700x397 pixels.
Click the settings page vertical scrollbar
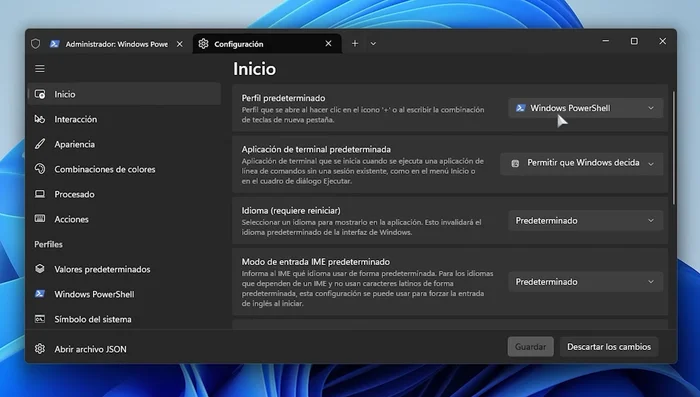click(674, 147)
